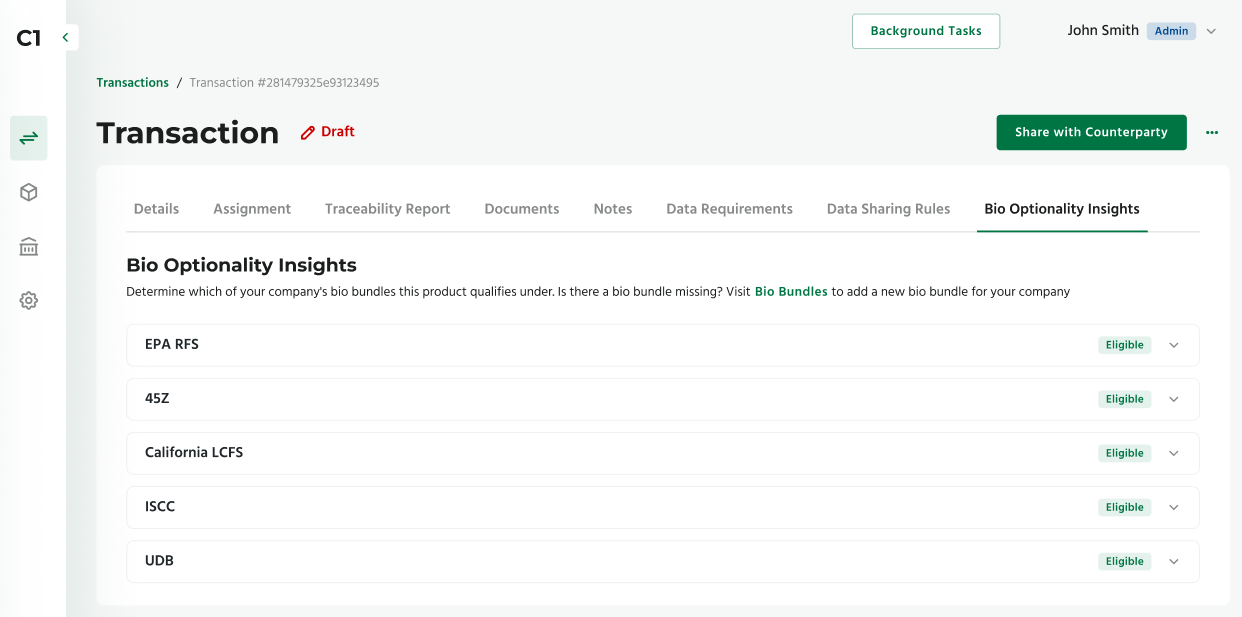Expand the UDB row chevron
This screenshot has height=617, width=1242.
point(1174,561)
